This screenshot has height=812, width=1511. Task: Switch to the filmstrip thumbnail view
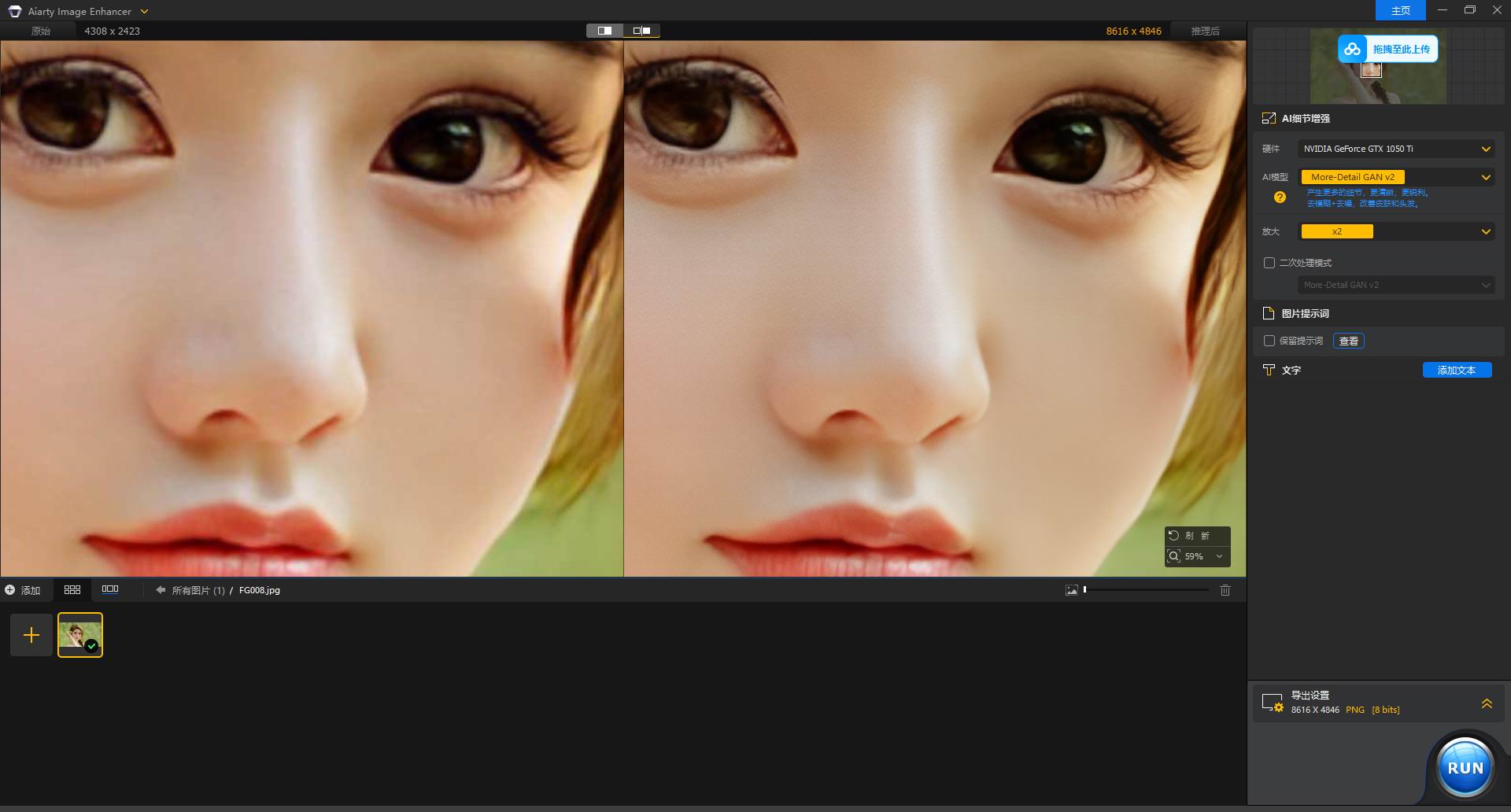[110, 589]
